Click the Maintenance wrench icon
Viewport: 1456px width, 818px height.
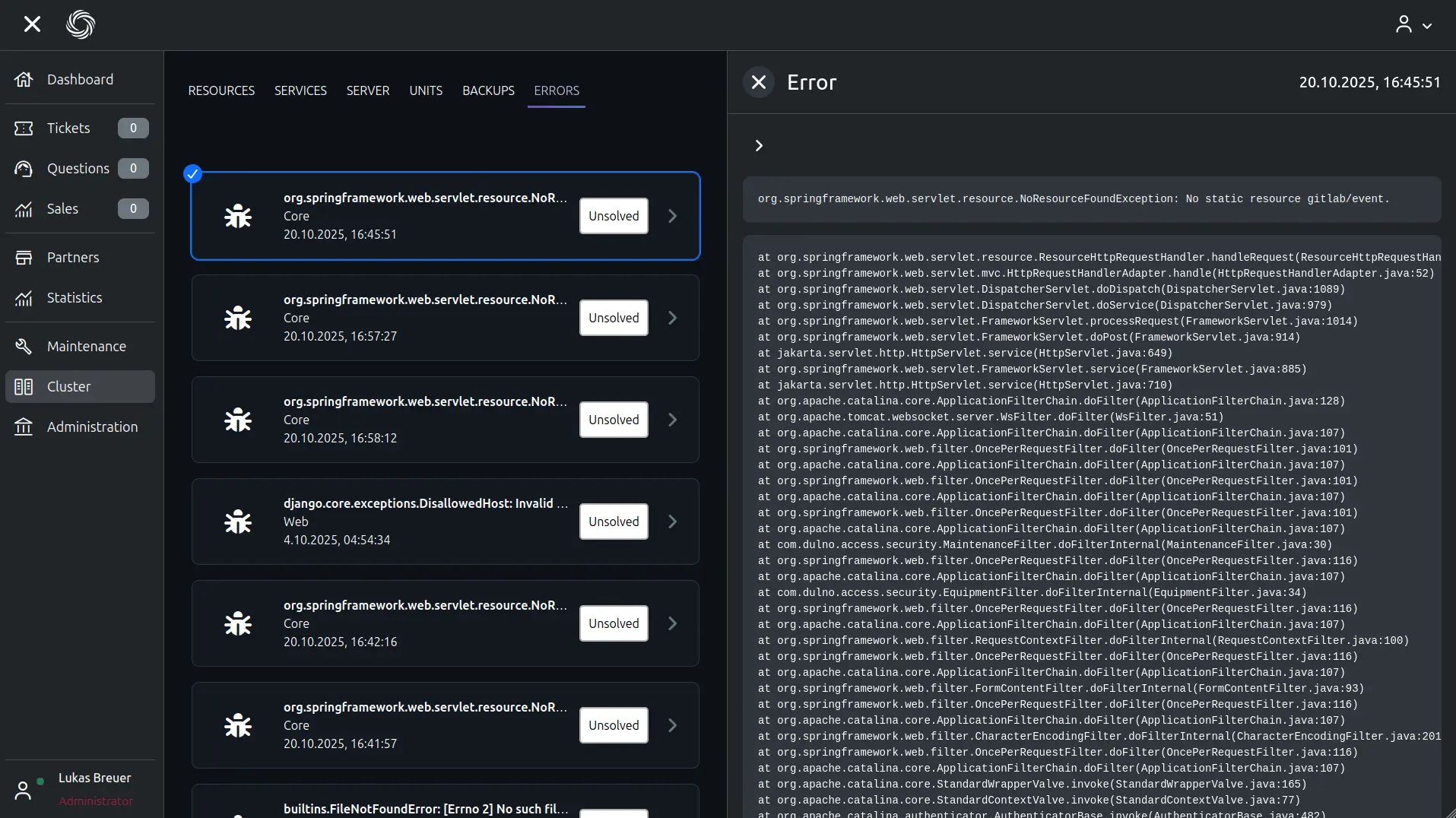coord(24,347)
